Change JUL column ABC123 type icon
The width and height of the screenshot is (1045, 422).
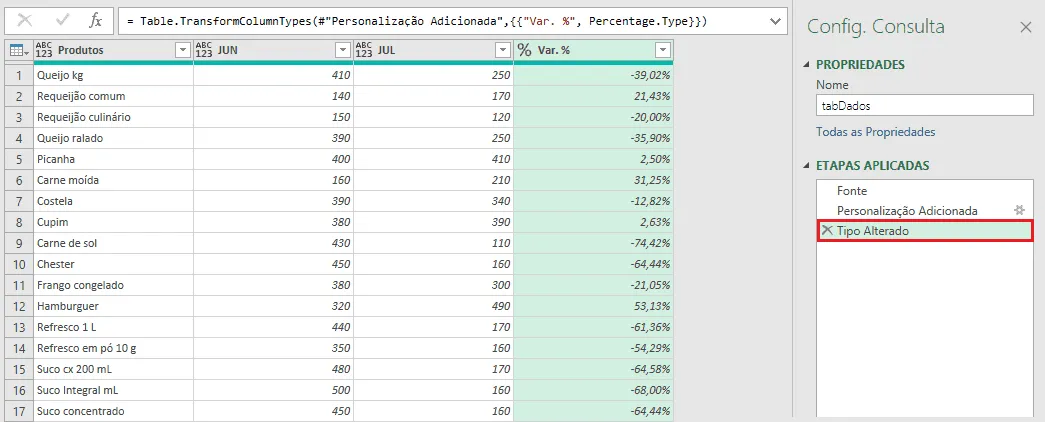[x=364, y=50]
